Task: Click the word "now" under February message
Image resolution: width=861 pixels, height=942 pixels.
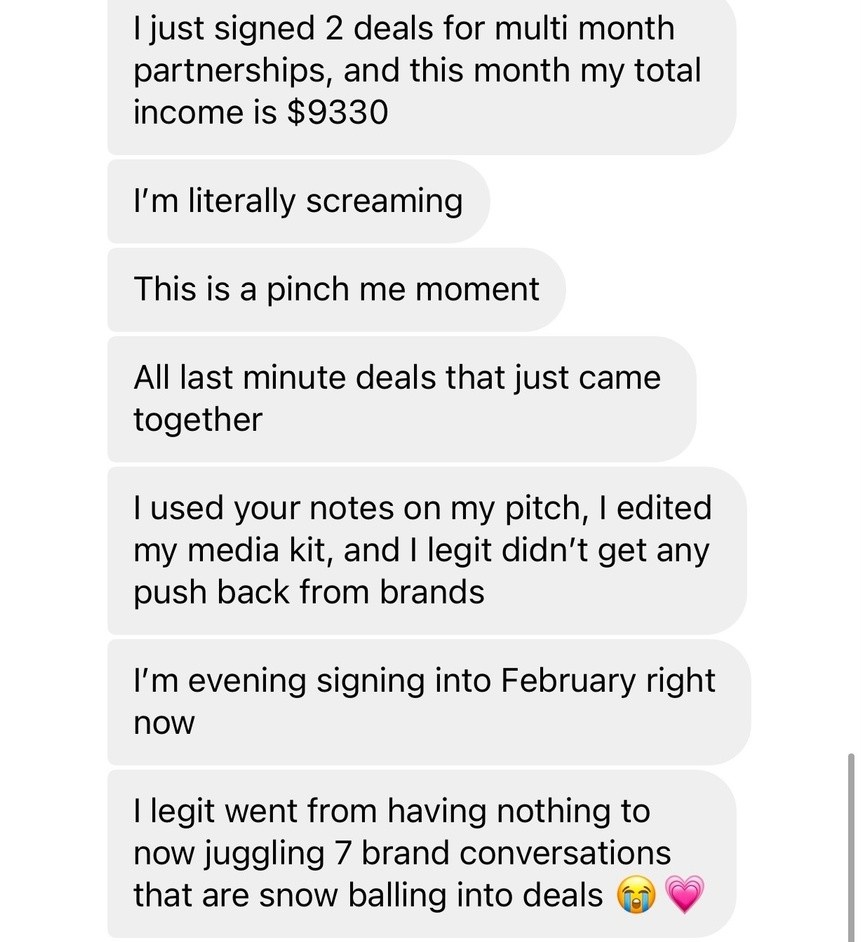Action: click(164, 724)
